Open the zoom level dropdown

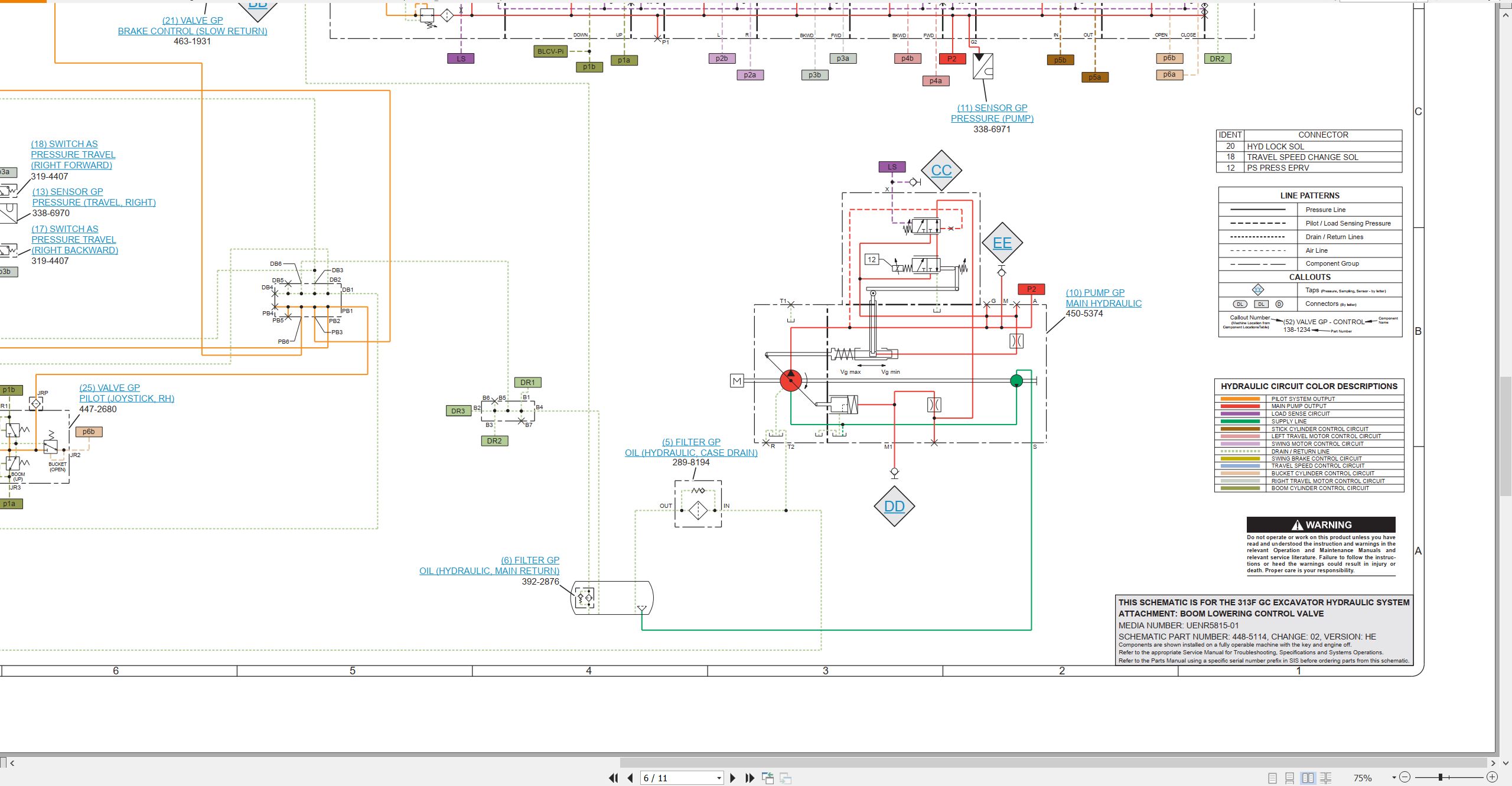(x=1394, y=778)
